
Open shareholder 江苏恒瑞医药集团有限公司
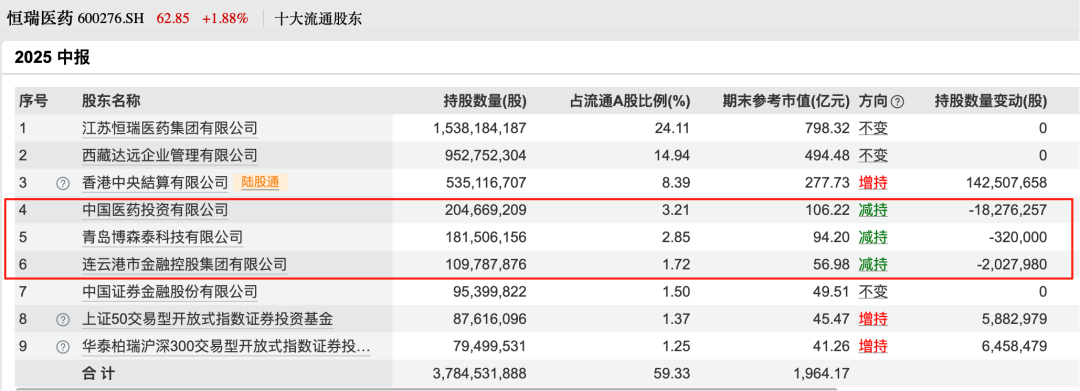point(169,128)
